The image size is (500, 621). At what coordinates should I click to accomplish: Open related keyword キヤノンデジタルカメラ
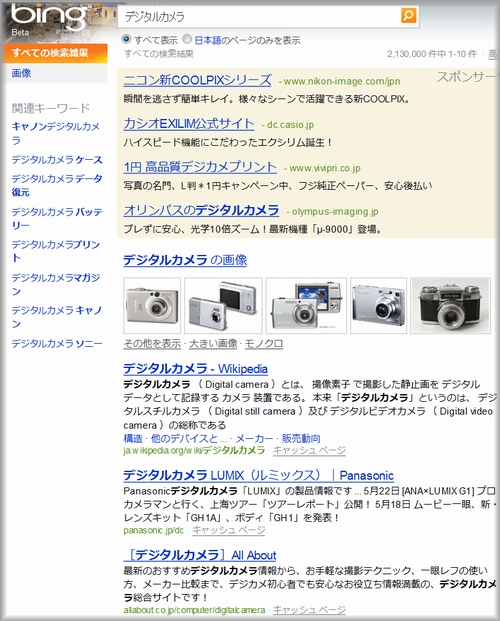pyautogui.click(x=55, y=133)
